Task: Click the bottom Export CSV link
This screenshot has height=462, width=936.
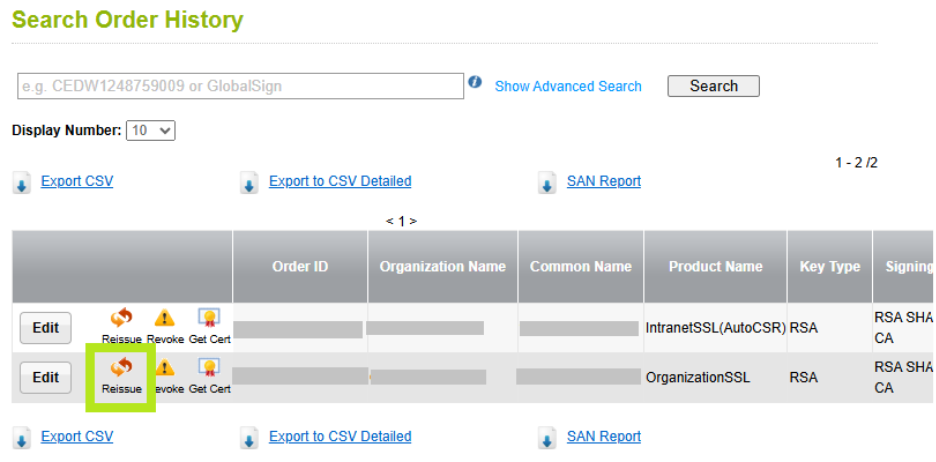Action: tap(77, 436)
